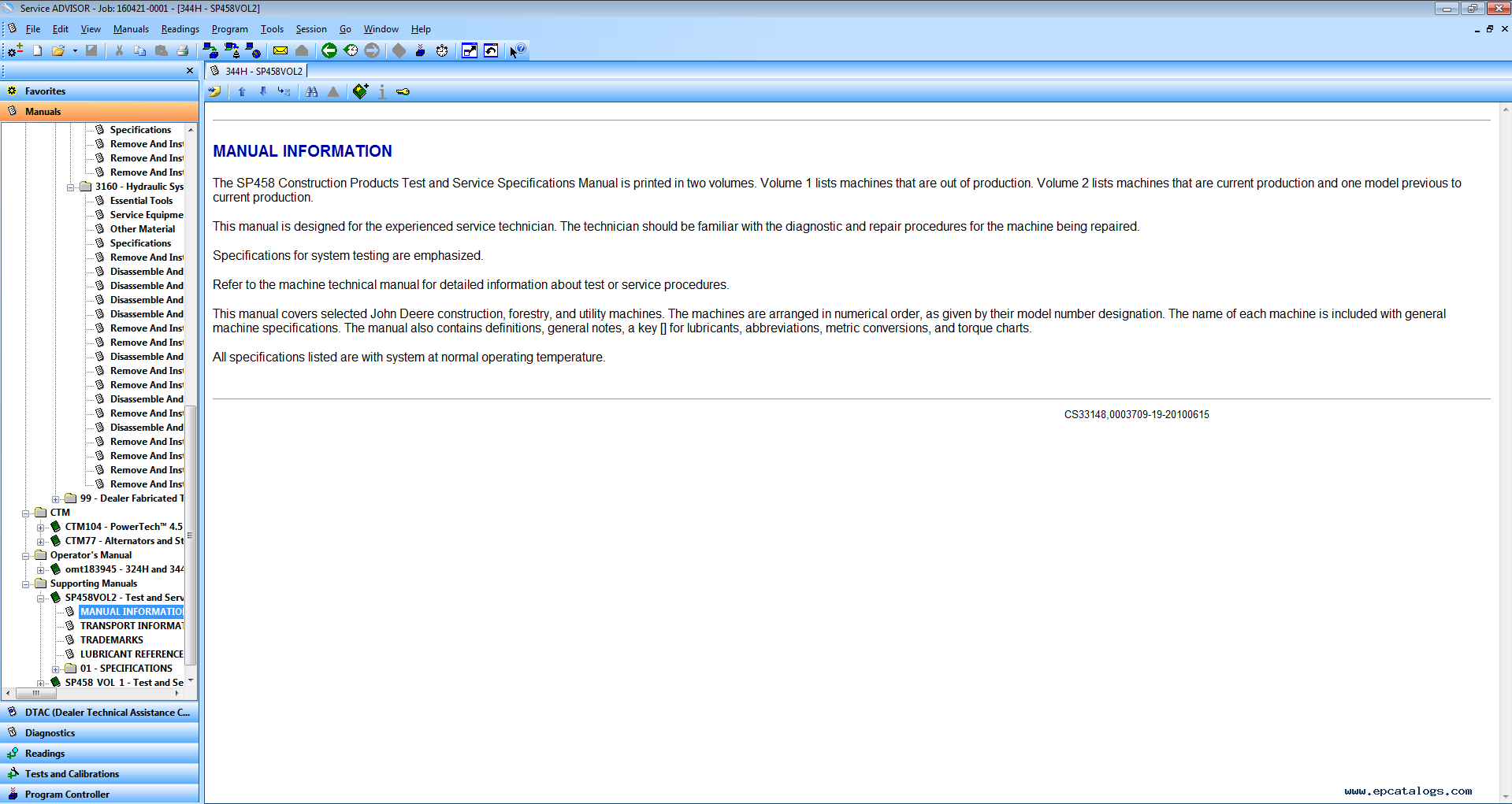Click the green Back arrow icon
The width and height of the screenshot is (1512, 804).
[x=329, y=50]
